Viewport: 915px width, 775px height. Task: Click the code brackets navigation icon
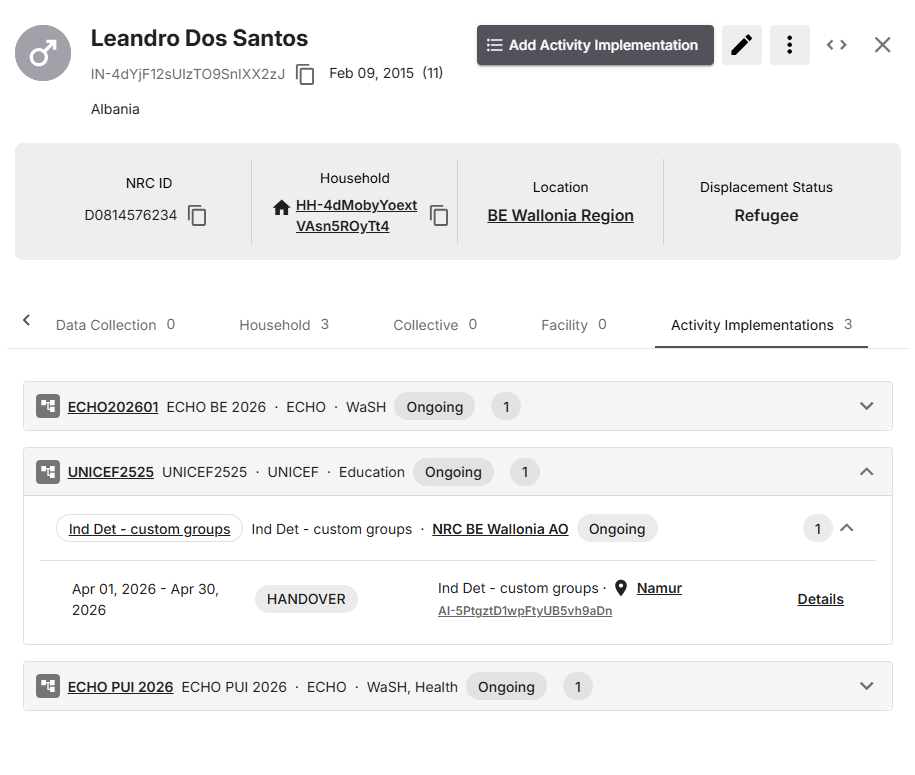click(x=836, y=45)
